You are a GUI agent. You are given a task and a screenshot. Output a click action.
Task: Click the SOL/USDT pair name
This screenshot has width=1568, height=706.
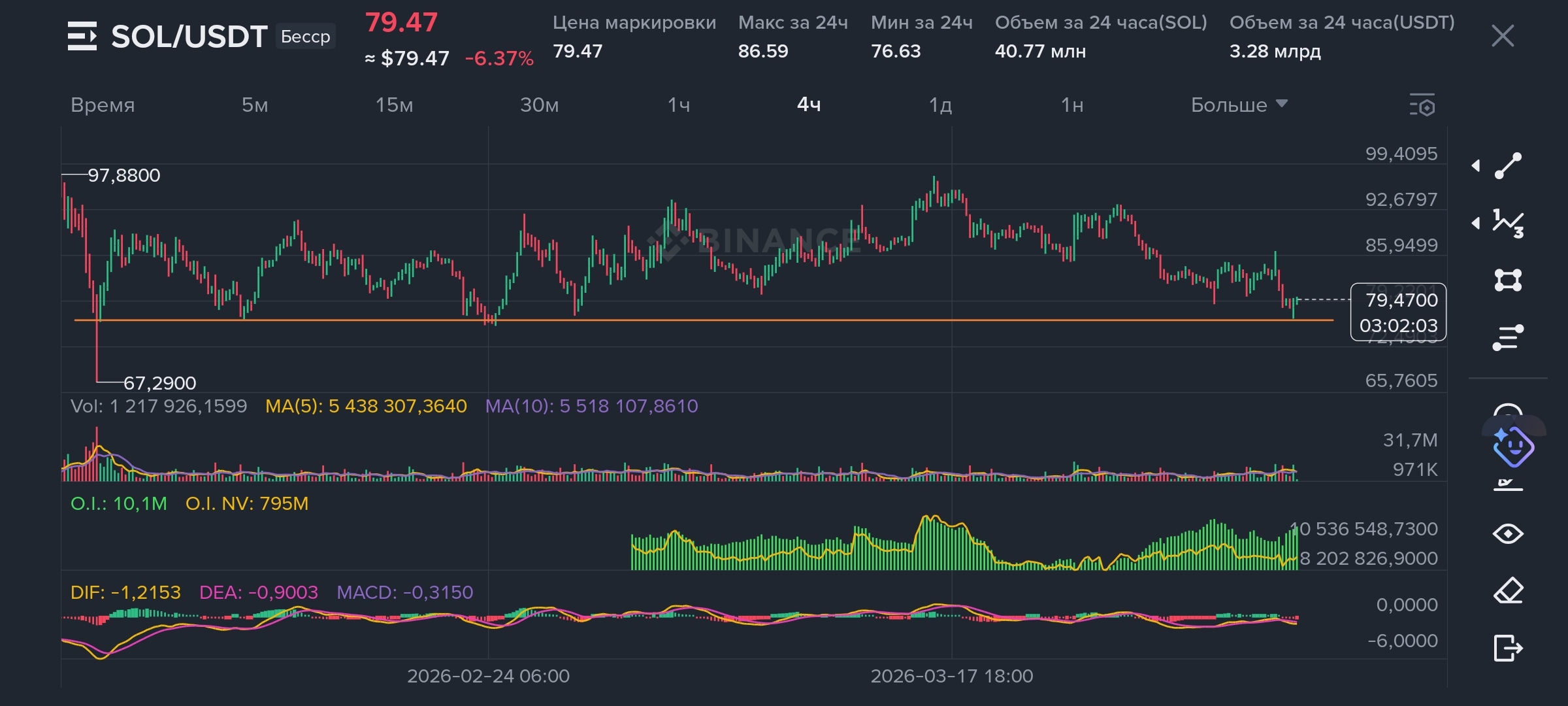pyautogui.click(x=189, y=37)
